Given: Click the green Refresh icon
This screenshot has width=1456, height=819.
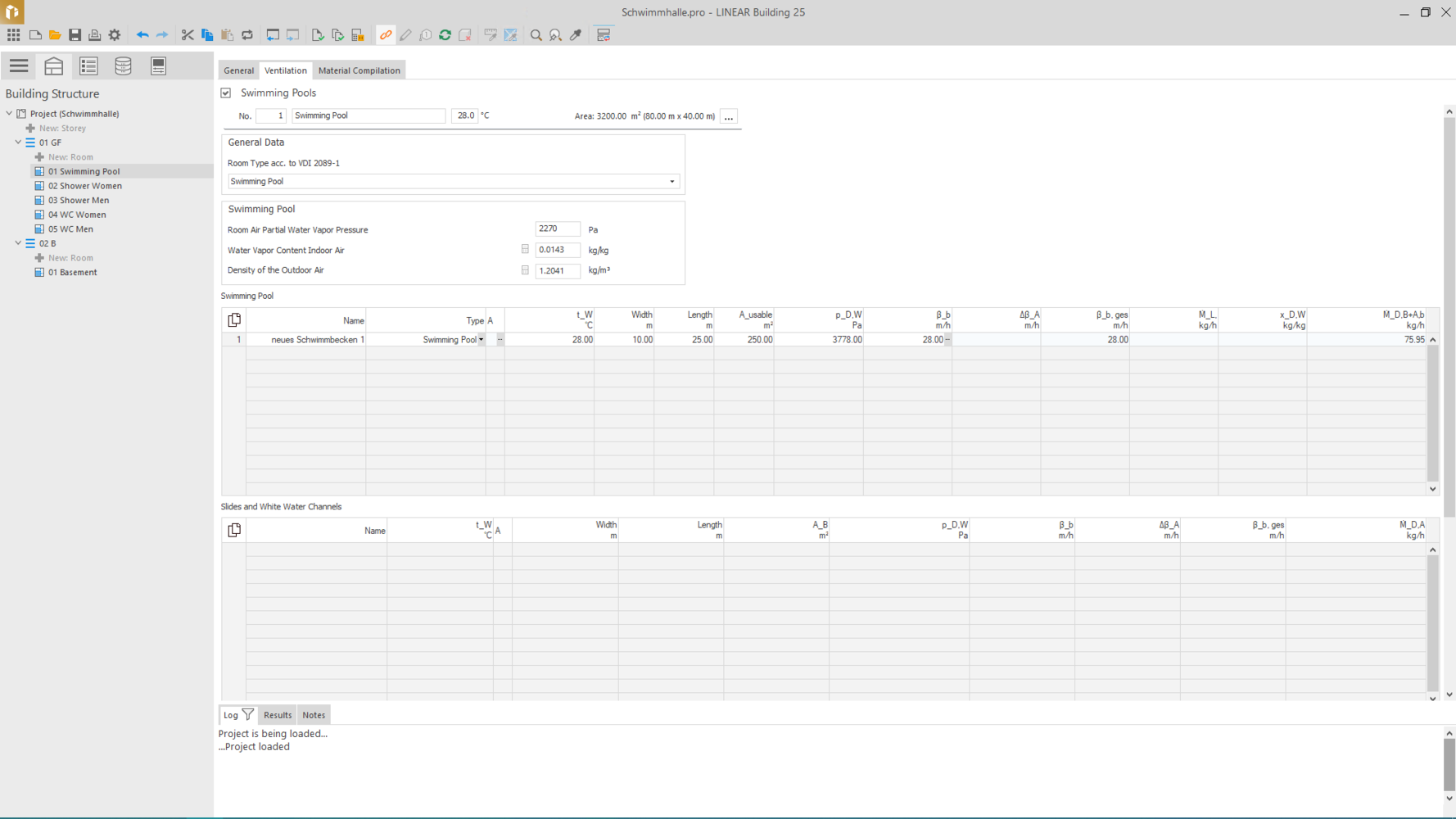Looking at the screenshot, I should 445,35.
